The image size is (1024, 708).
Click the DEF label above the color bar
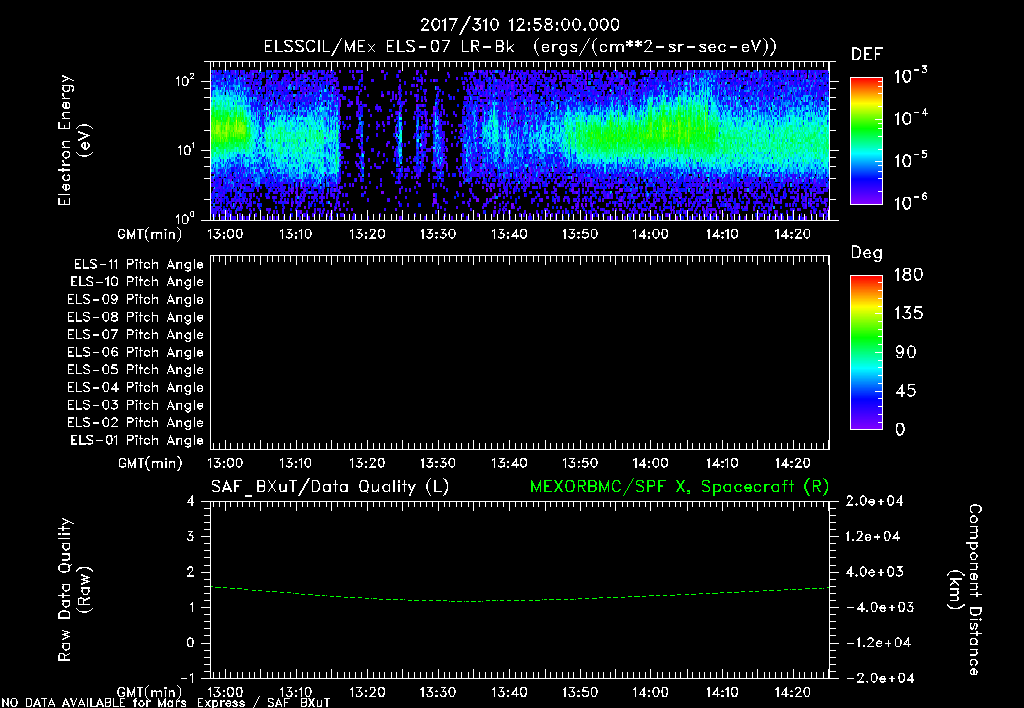click(867, 54)
